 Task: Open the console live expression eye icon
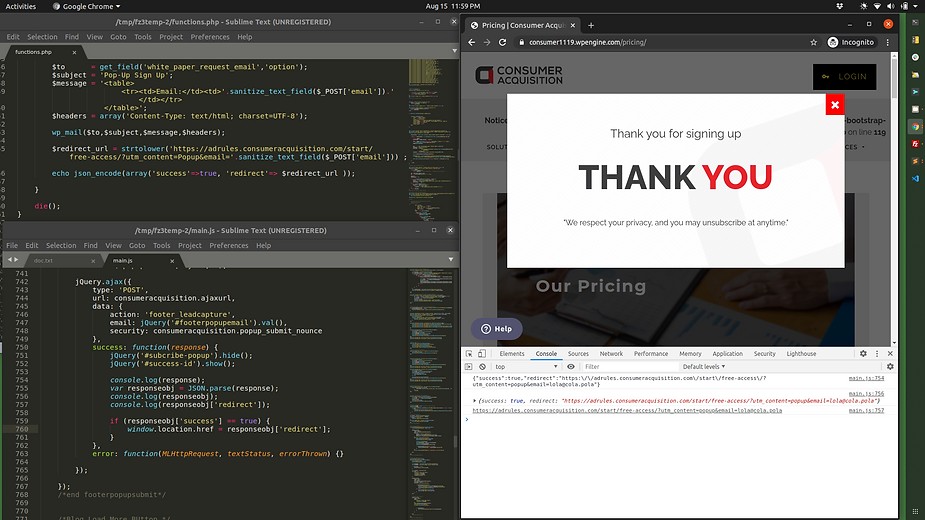tap(570, 367)
